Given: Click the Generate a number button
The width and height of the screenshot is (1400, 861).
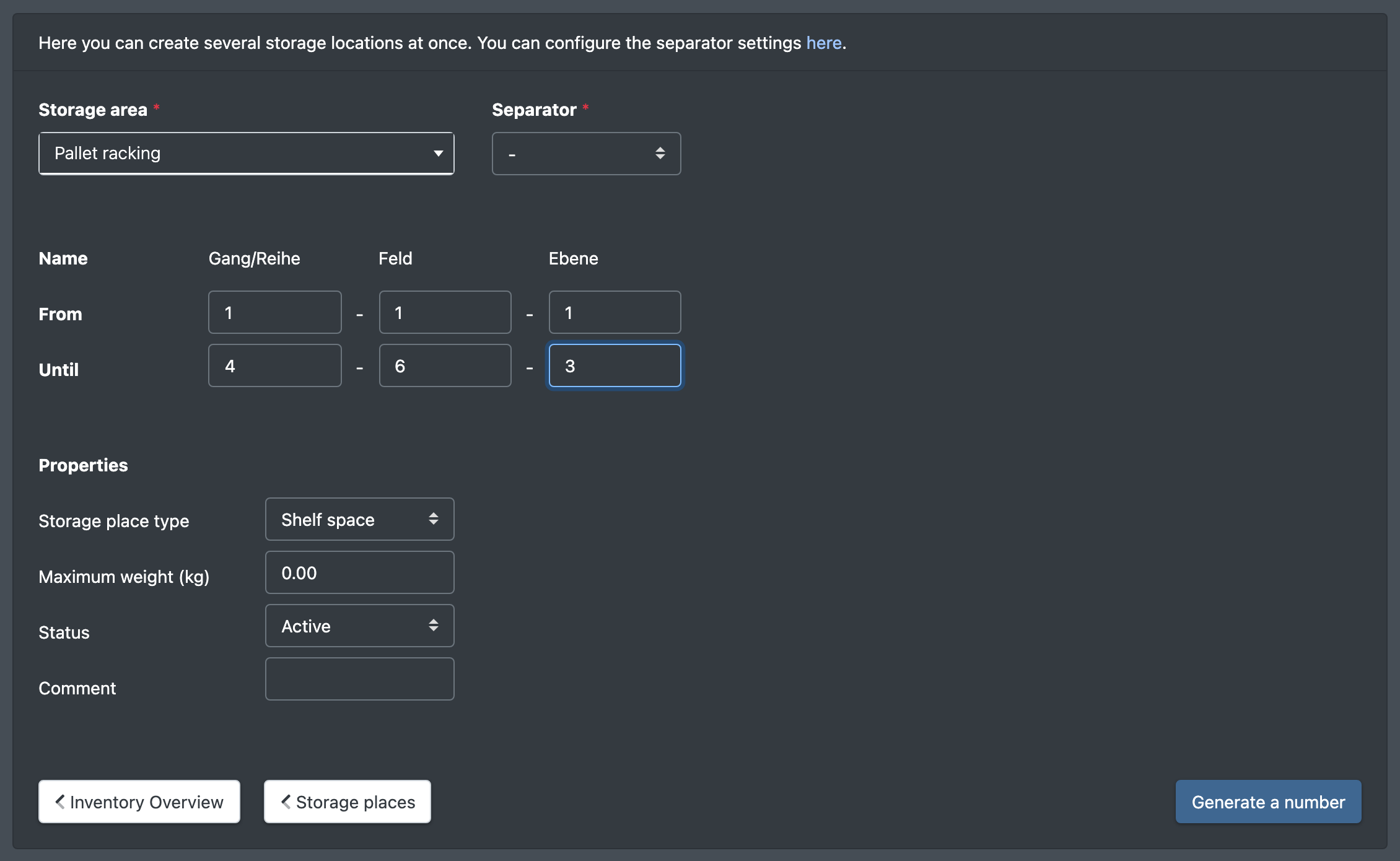Looking at the screenshot, I should [1268, 802].
